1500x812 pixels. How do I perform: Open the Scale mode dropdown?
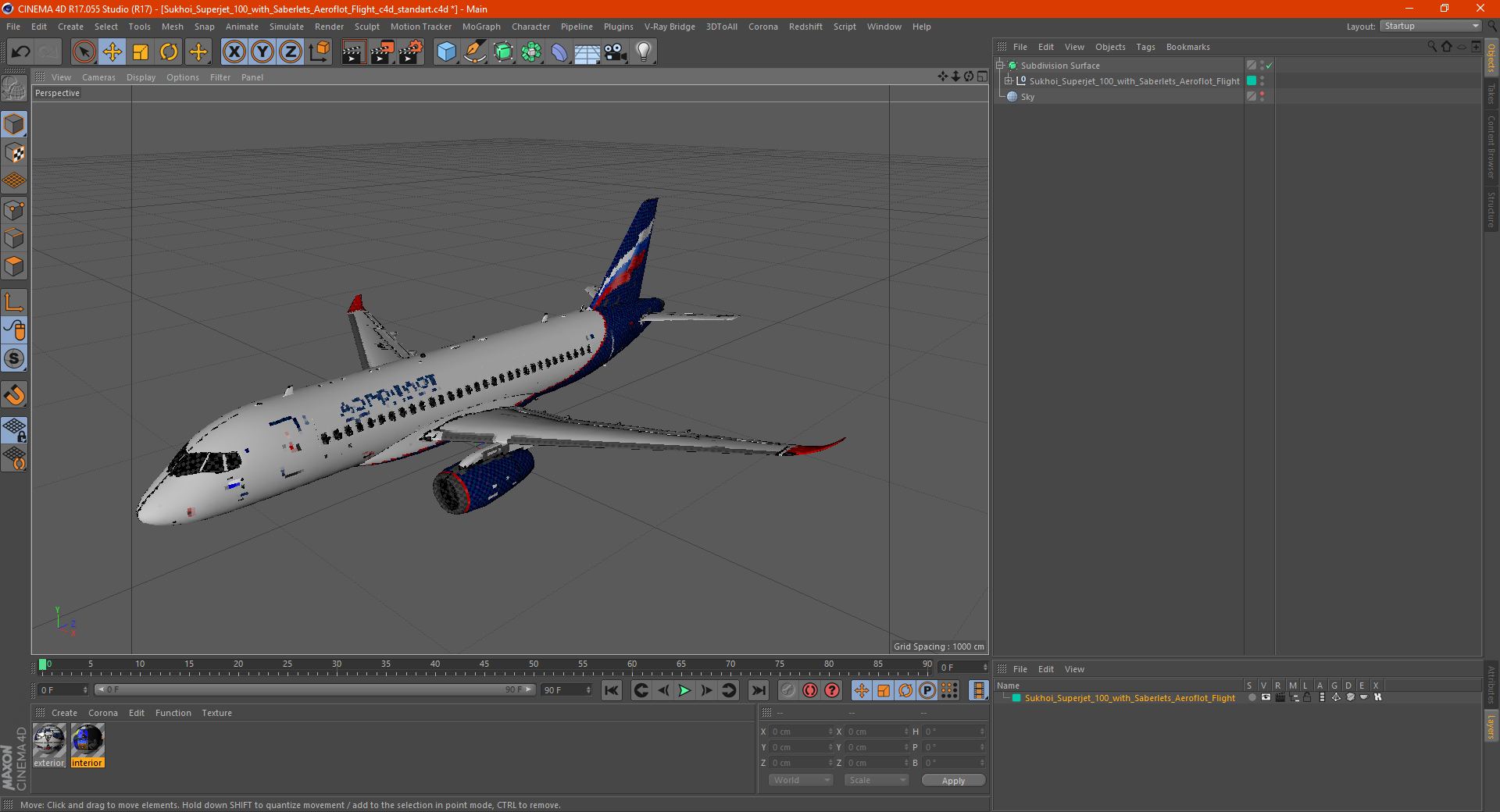pos(876,780)
